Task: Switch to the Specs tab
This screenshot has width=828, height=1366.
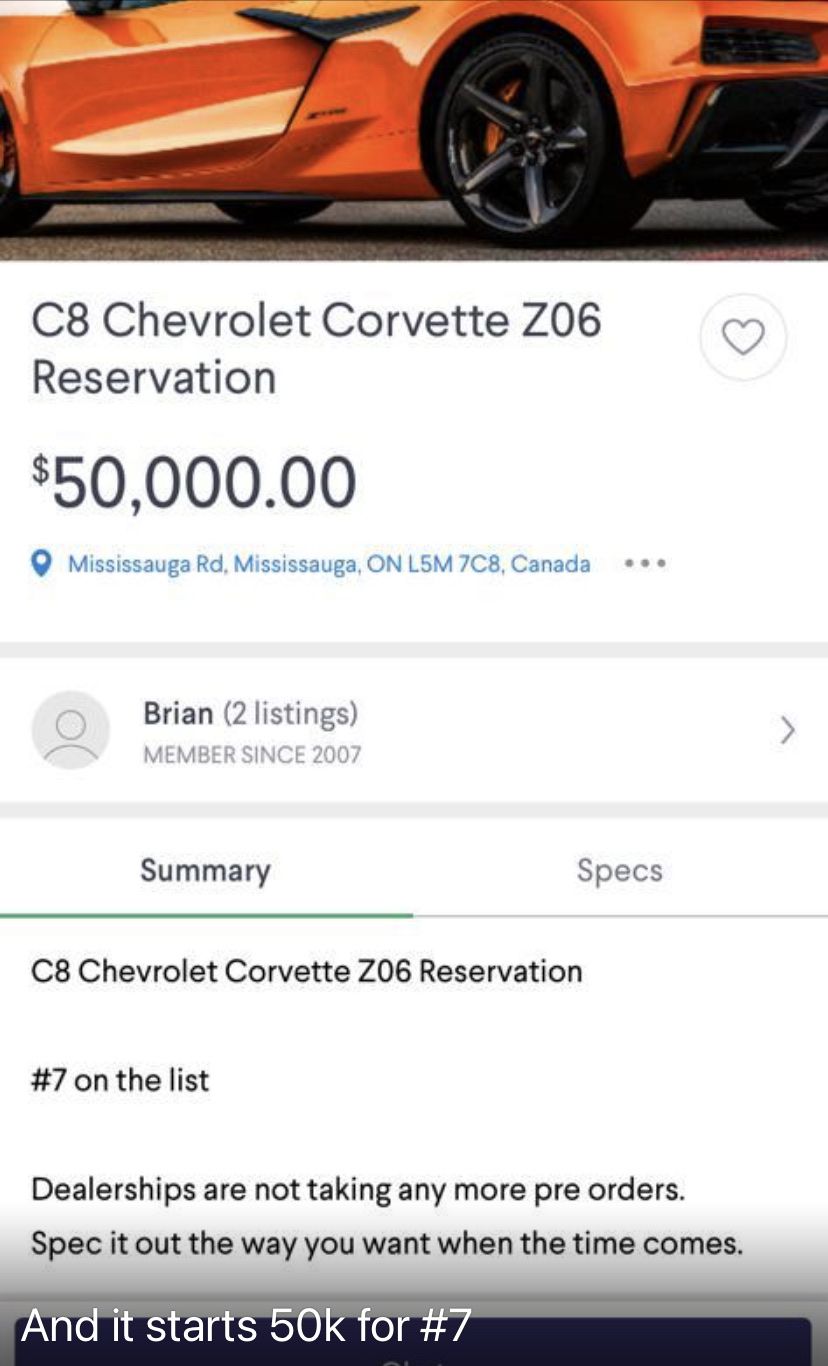Action: click(619, 870)
